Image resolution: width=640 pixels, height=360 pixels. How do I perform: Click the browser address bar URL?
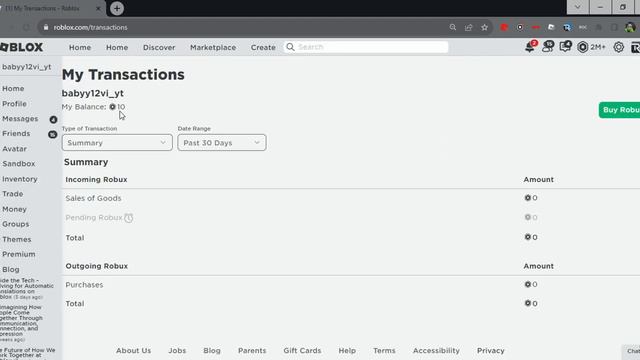pos(91,27)
